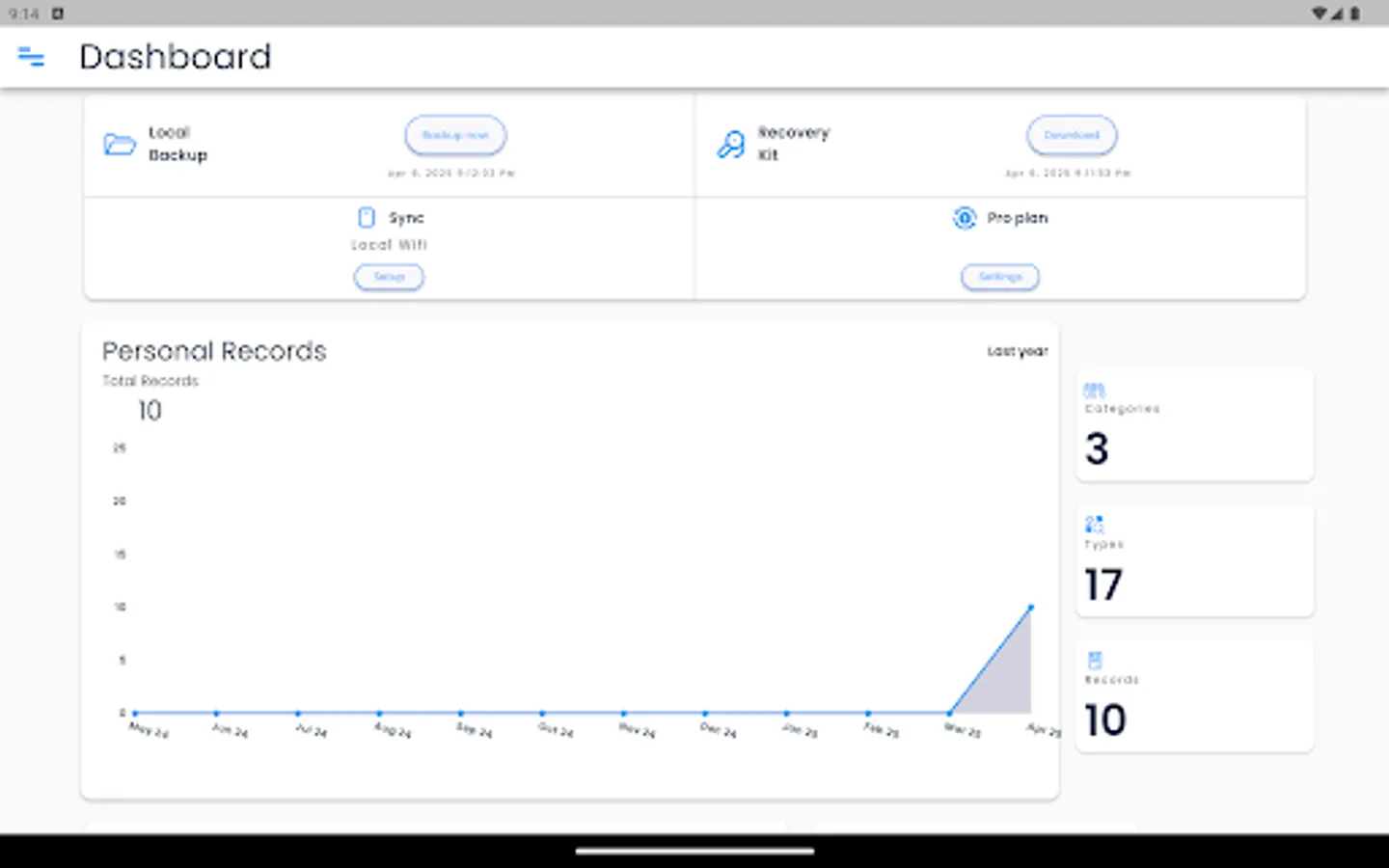Tap the Sync Setup button

389,277
